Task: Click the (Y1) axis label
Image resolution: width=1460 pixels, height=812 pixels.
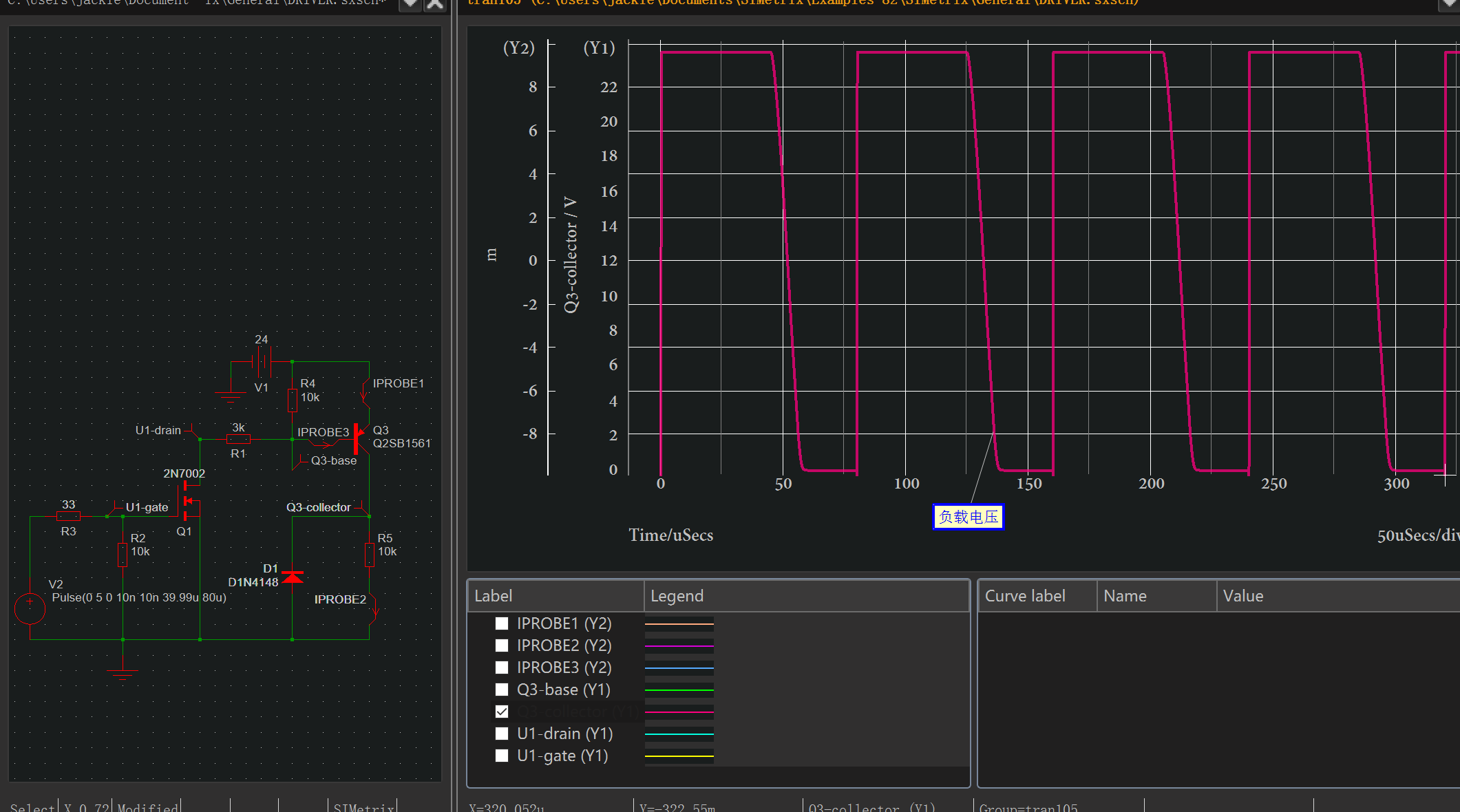Action: (x=599, y=47)
